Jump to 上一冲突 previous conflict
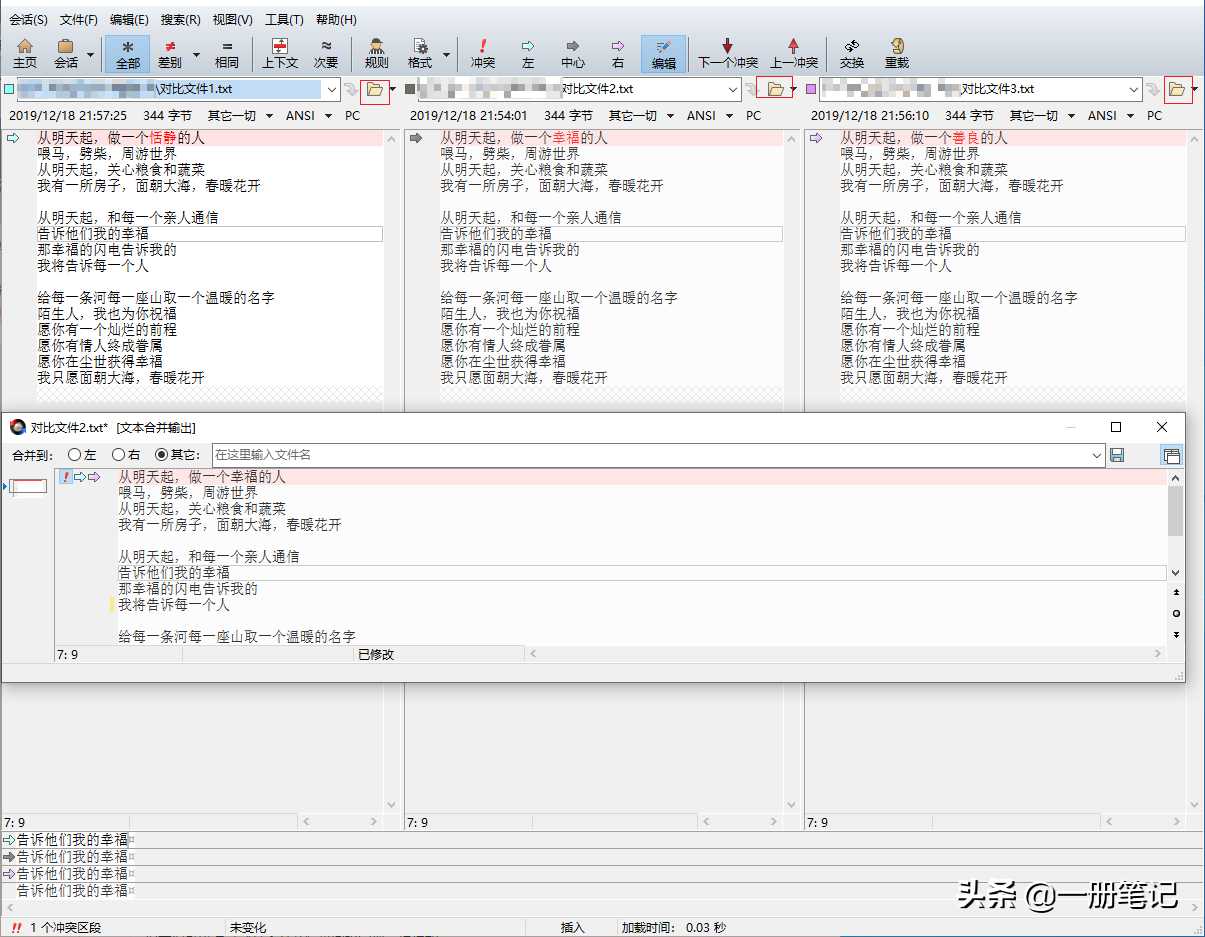Screen dimensions: 1205x937 click(794, 53)
